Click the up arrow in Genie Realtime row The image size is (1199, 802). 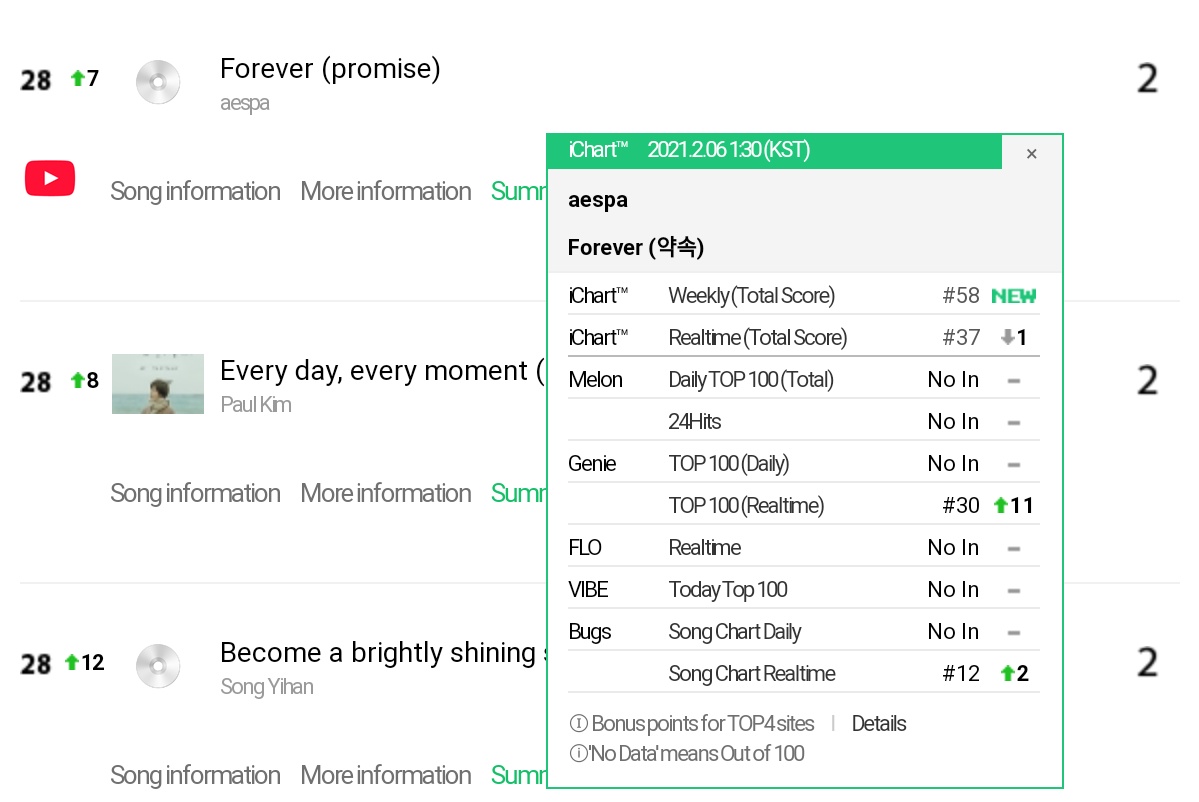click(1000, 505)
